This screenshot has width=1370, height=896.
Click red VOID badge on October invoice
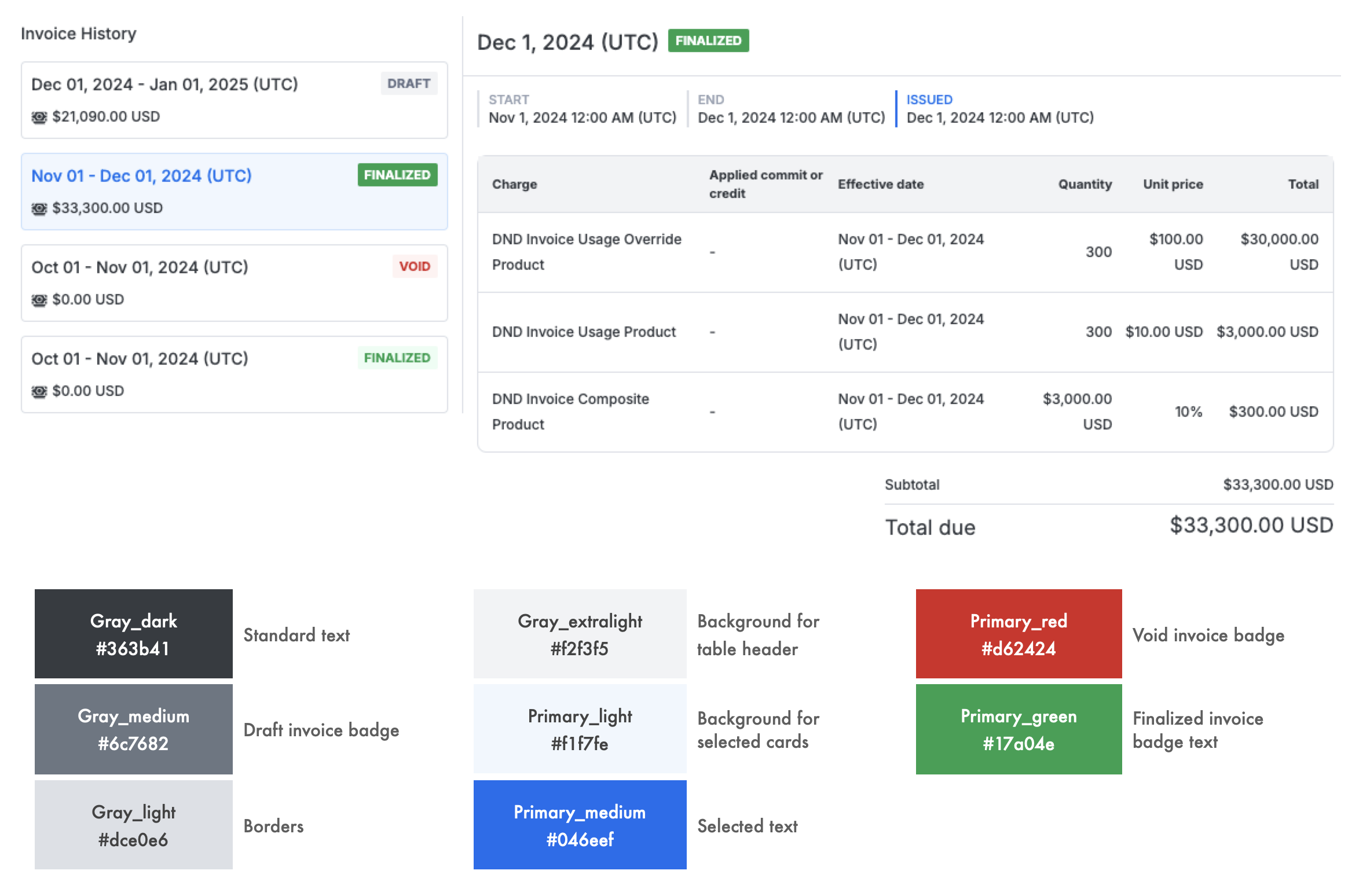[x=414, y=267]
